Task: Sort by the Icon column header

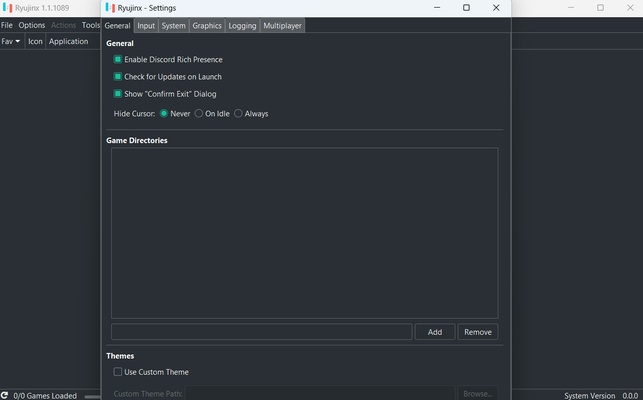Action: tap(35, 41)
